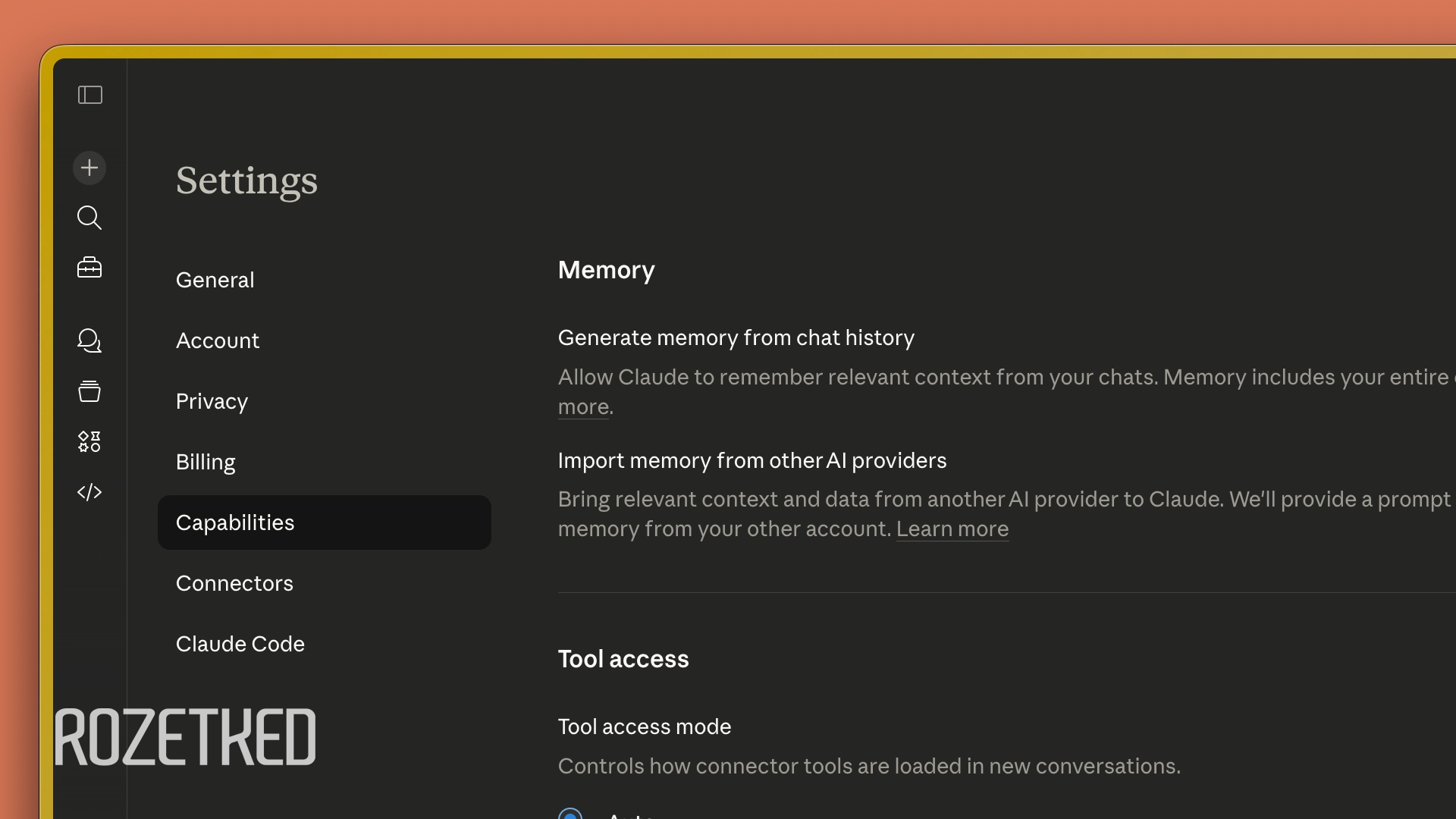
Task: Open Billing settings page
Action: tap(206, 462)
